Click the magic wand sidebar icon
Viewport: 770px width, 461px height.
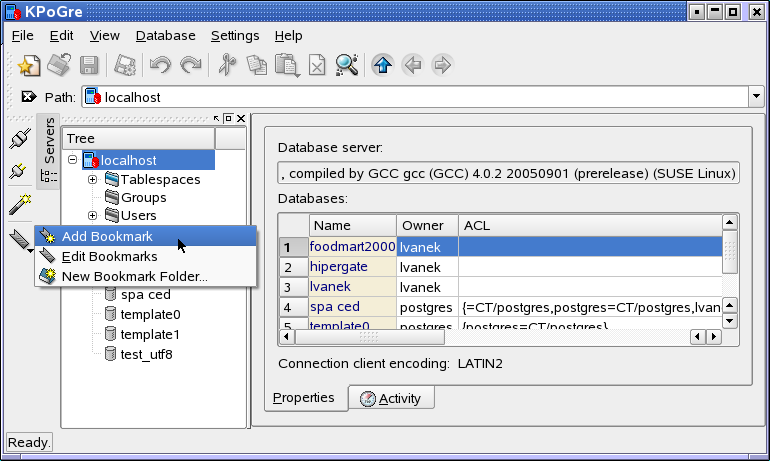(19, 205)
